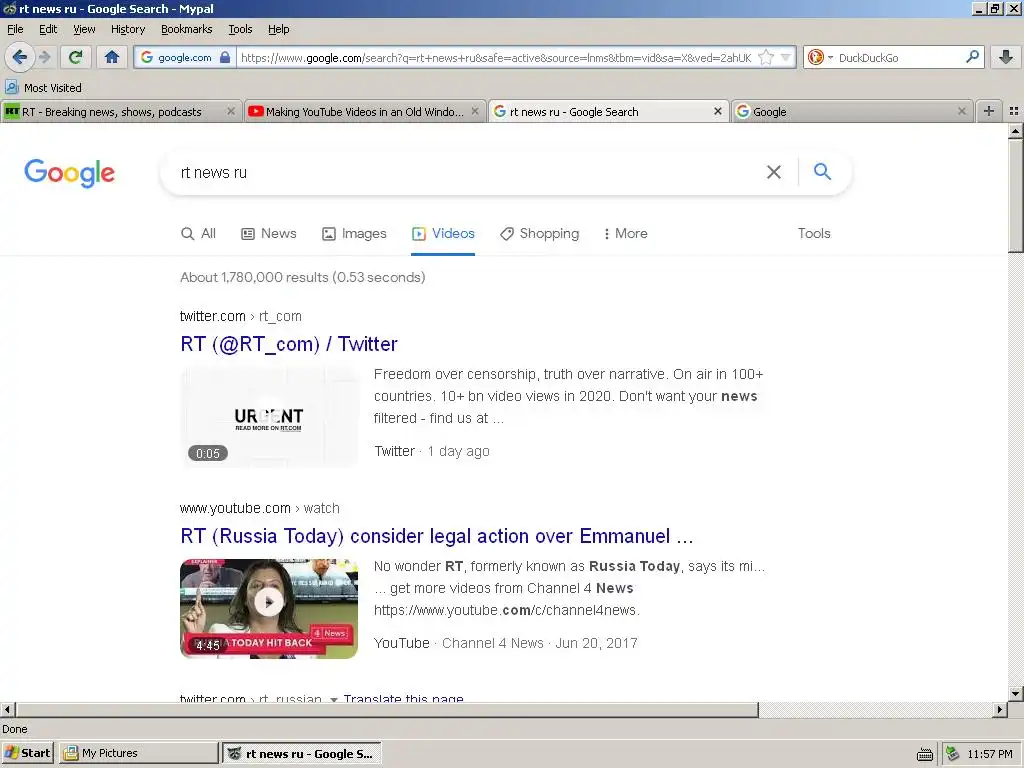
Task: Switch to News results
Action: point(268,234)
